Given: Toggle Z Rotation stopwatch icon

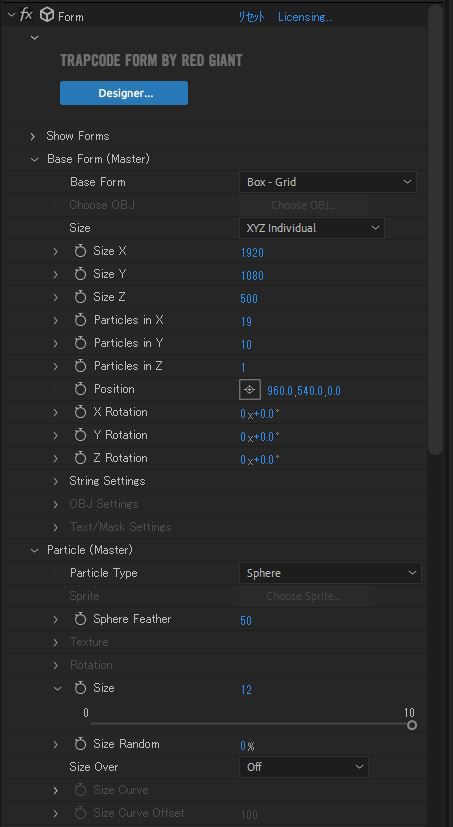Looking at the screenshot, I should (80, 458).
